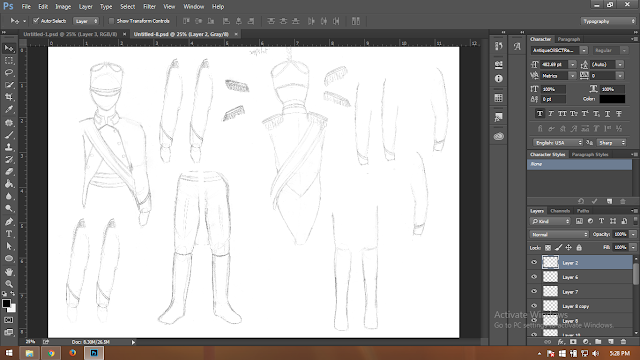Viewport: 640px width, 360px height.
Task: Click the layer Opacity value field
Action: pos(620,234)
